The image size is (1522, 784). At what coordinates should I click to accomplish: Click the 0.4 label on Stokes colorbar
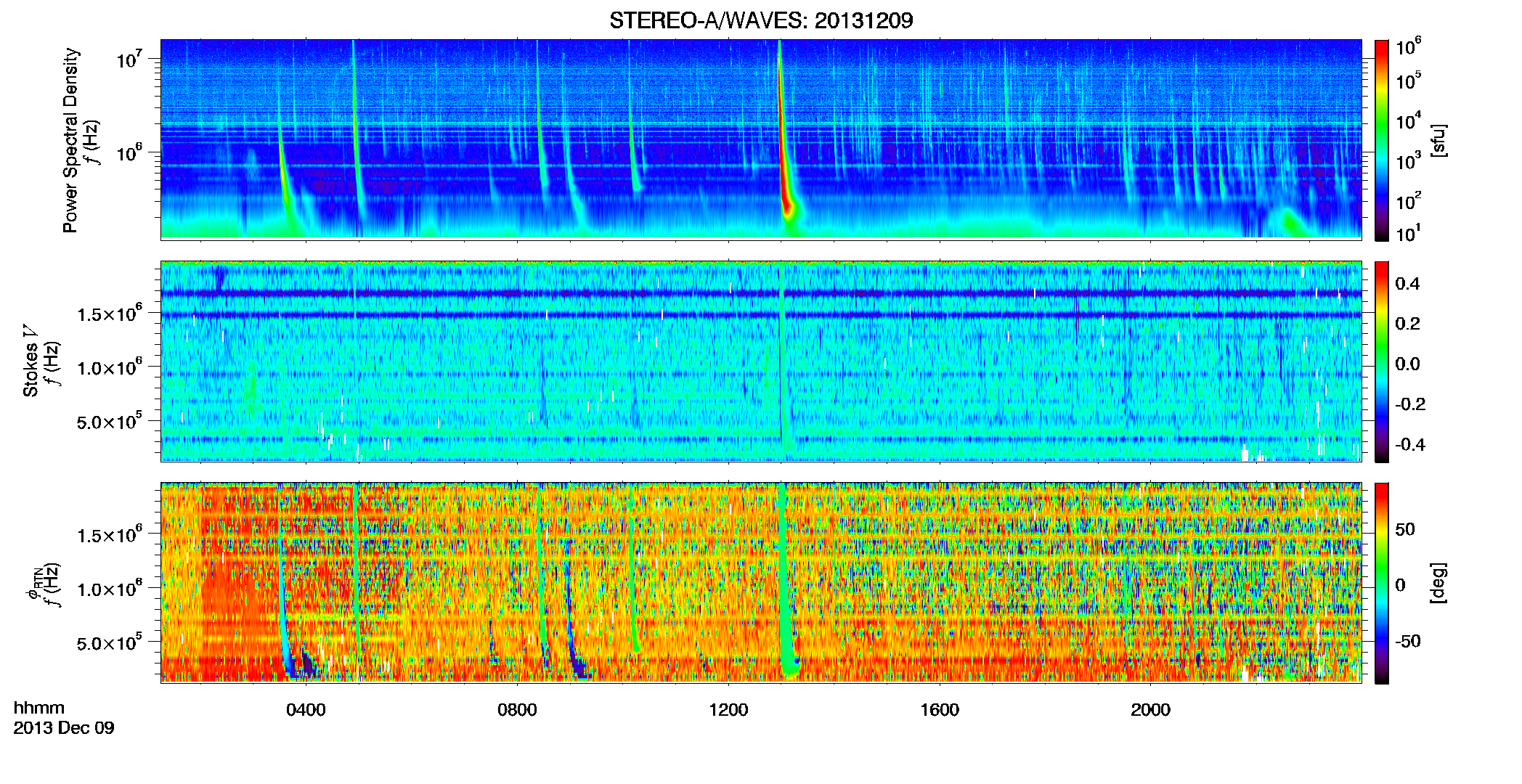point(1407,284)
